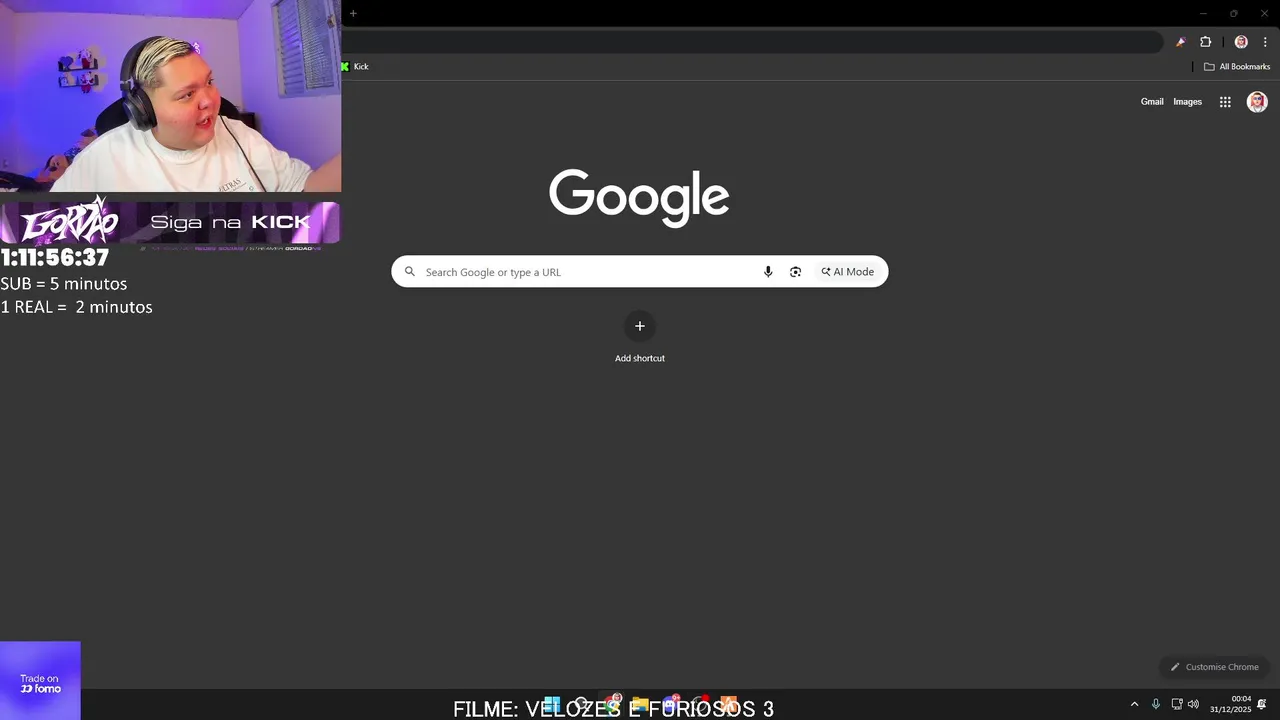Click the pinned extension icon beside Extensions
The width and height of the screenshot is (1280, 720).
(1181, 42)
